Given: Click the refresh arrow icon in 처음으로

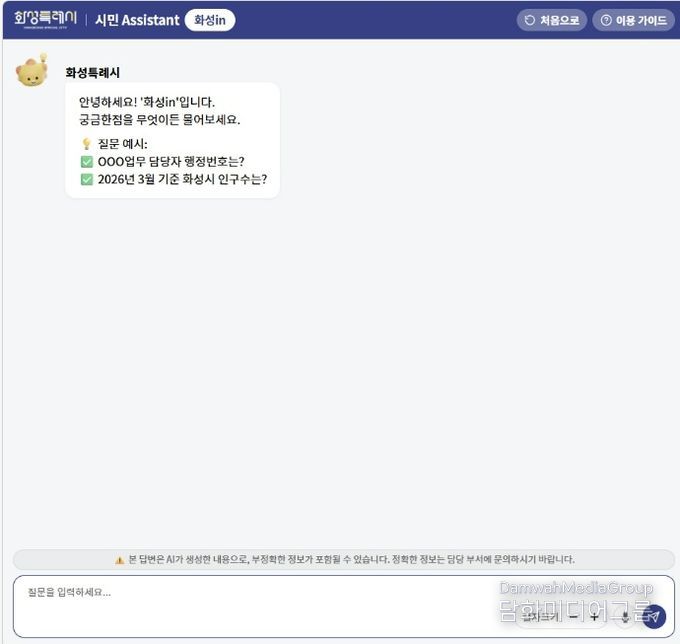Looking at the screenshot, I should tap(530, 20).
